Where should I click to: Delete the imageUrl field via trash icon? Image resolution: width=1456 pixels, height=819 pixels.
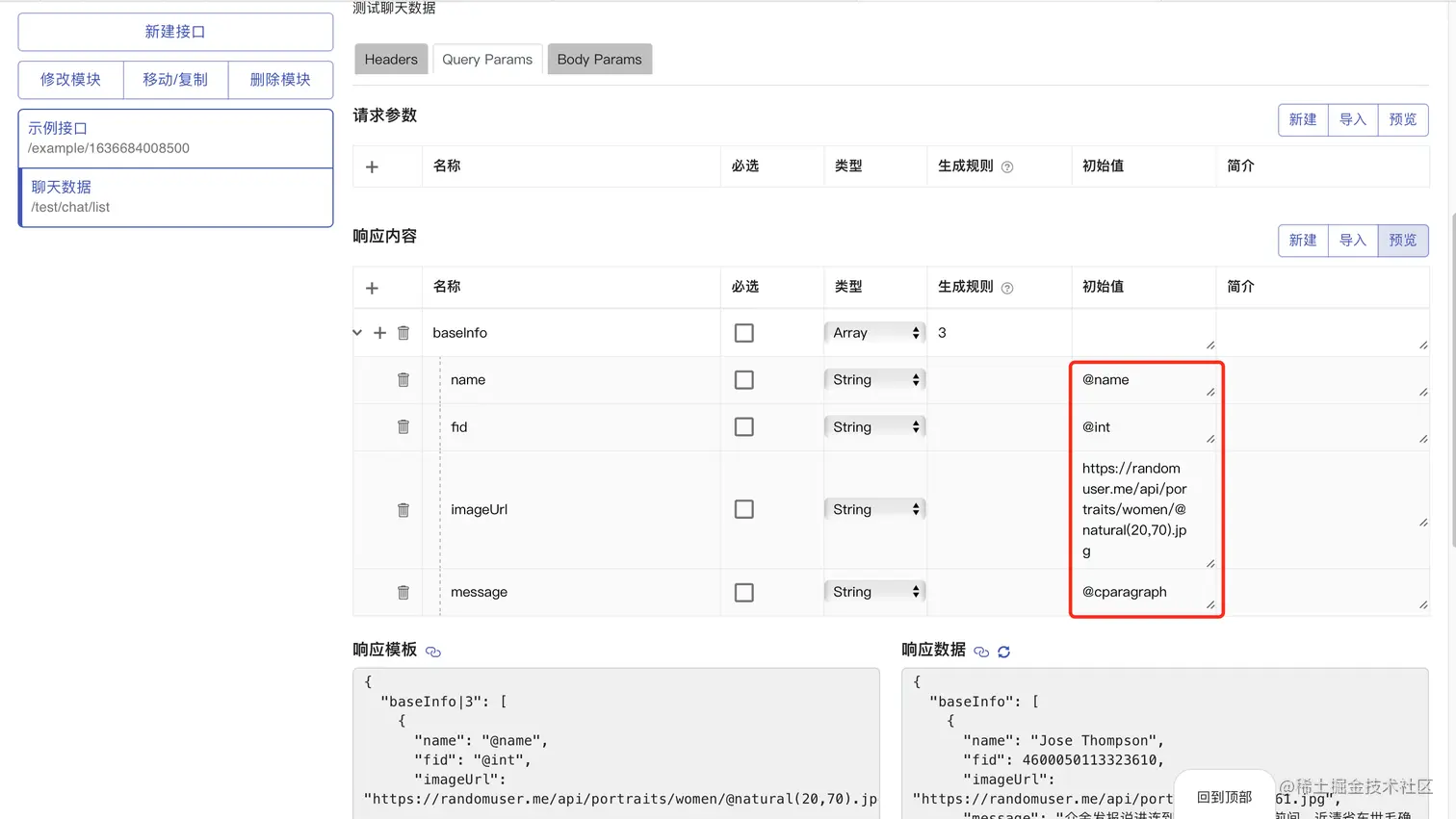coord(403,510)
